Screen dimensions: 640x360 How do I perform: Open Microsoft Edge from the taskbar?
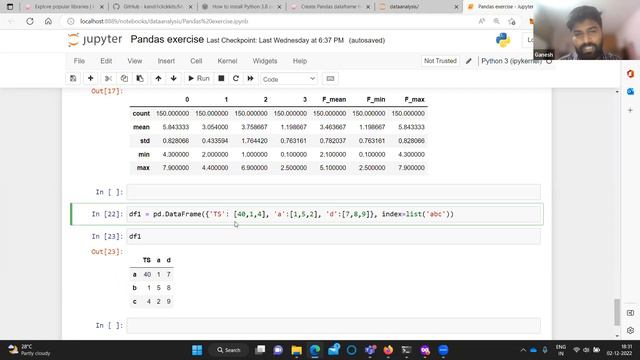coord(315,350)
